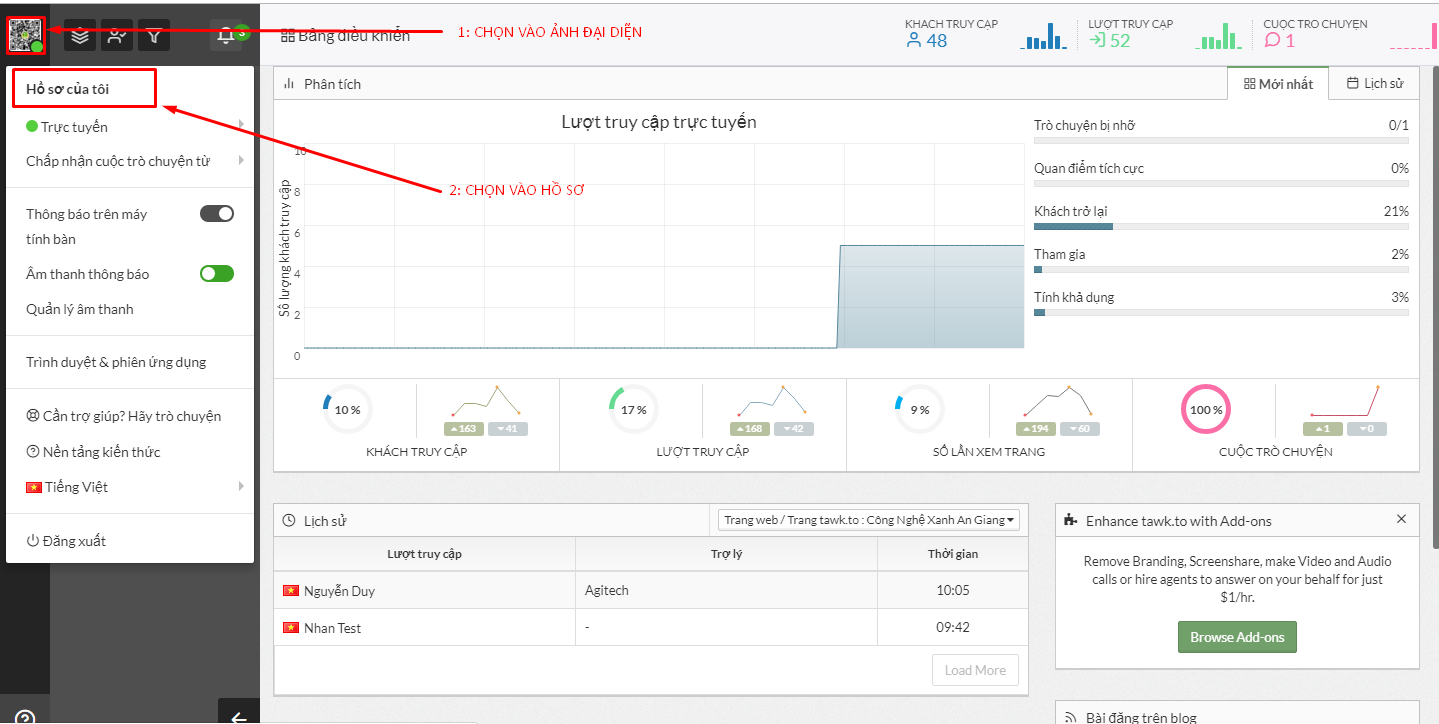This screenshot has height=724, width=1439.
Task: Click the Lượt truy cập column header
Action: 425,554
